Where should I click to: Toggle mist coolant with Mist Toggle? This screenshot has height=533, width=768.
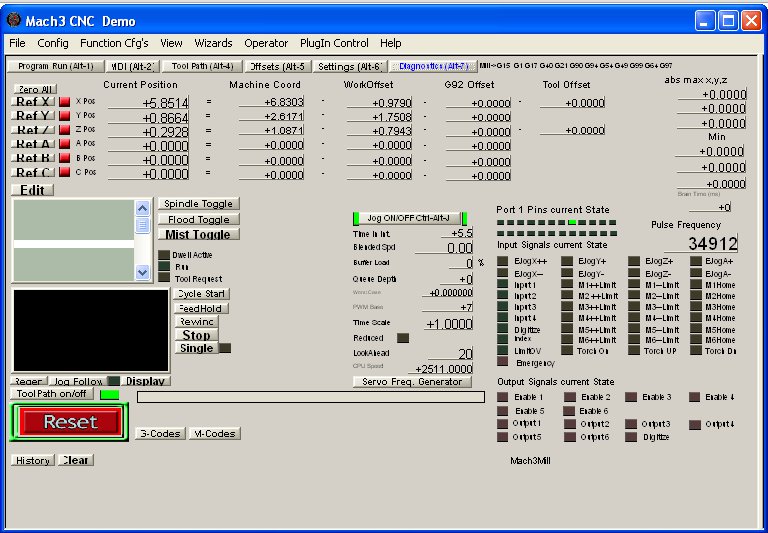point(199,234)
